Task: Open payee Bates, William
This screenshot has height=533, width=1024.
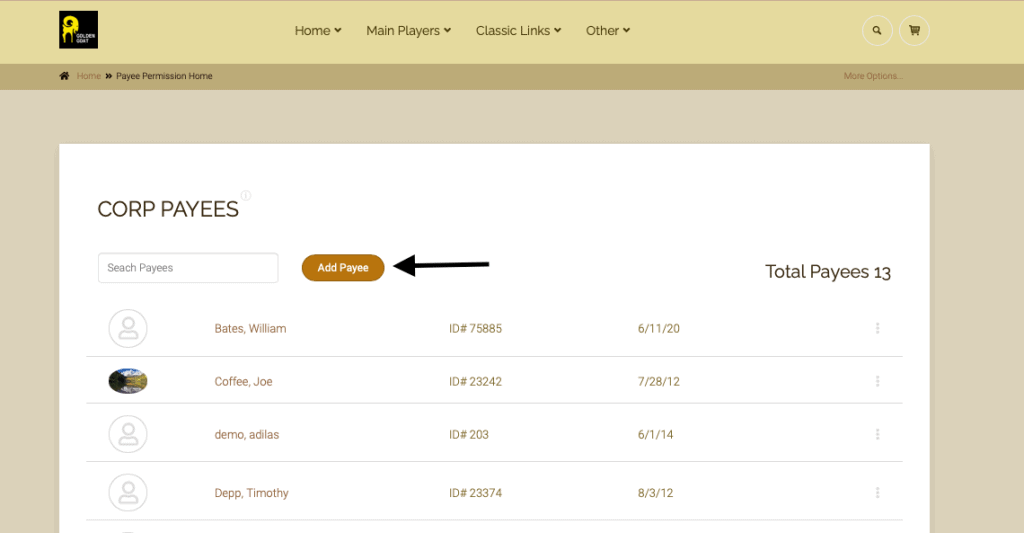Action: pos(250,329)
